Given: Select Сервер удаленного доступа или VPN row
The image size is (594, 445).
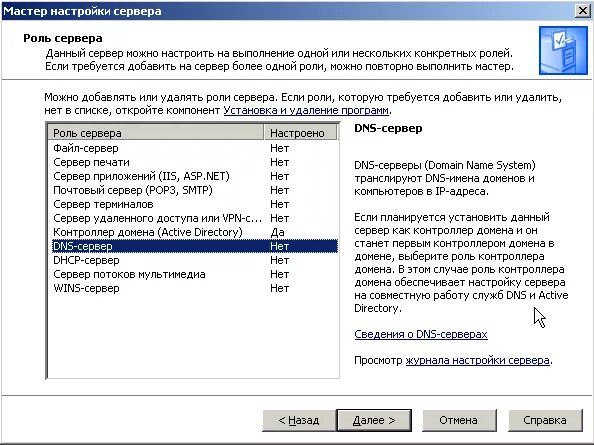Looking at the screenshot, I should click(x=194, y=219).
